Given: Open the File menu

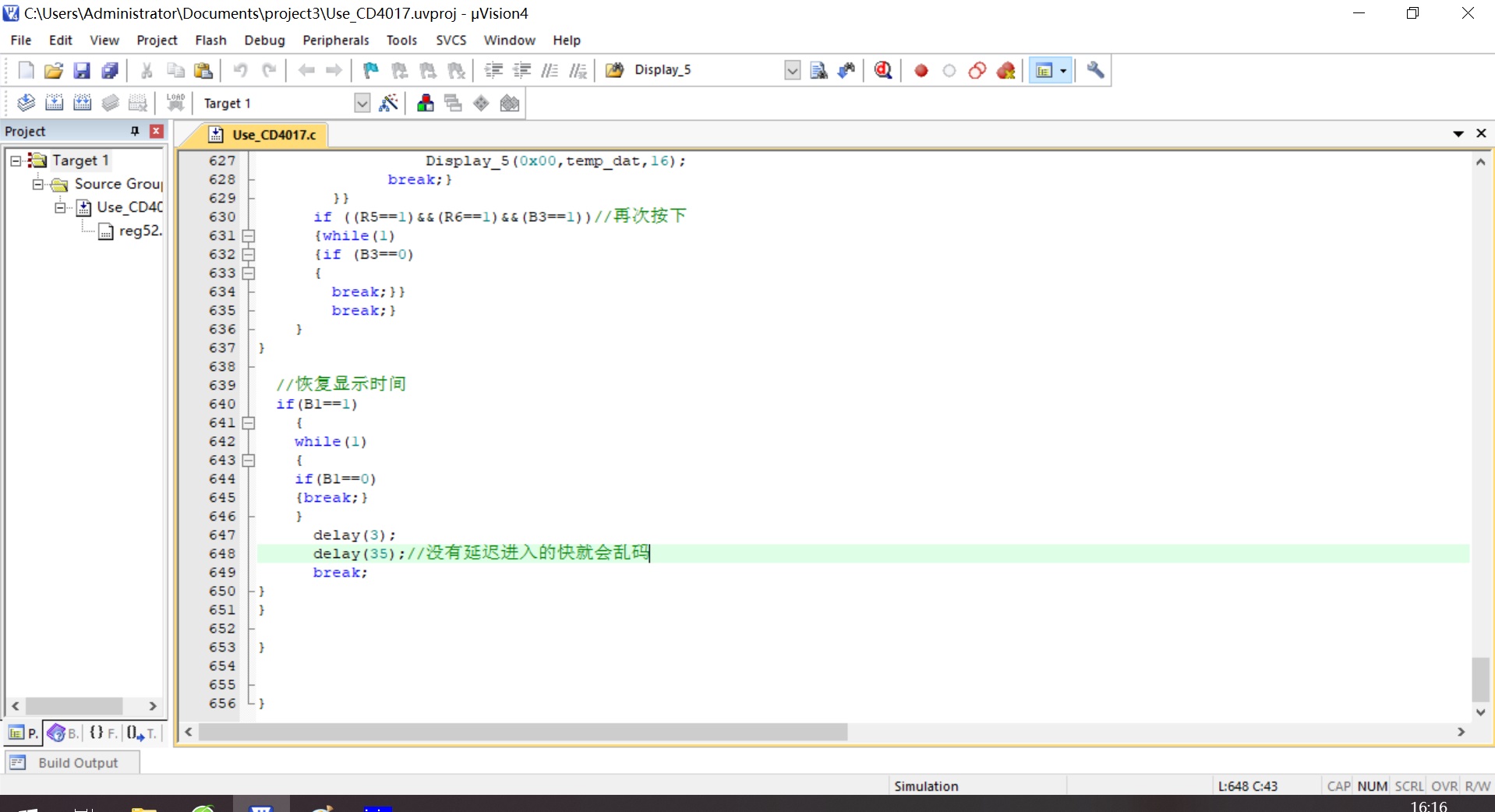Looking at the screenshot, I should [x=21, y=40].
